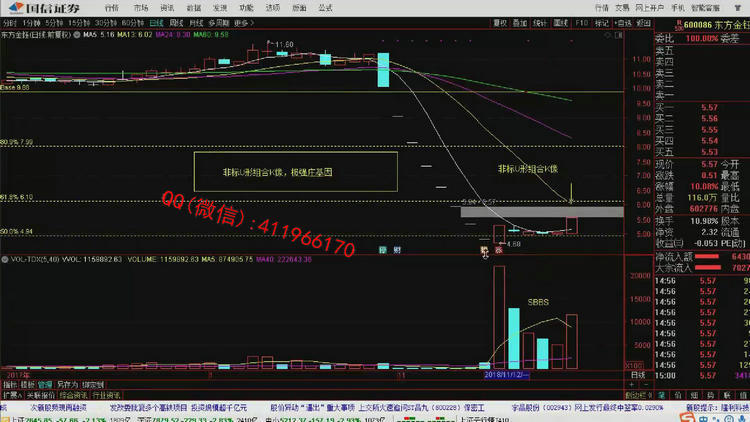Click the 大宗流入 red bar
Viewport: 750px width, 422px height.
(x=707, y=268)
